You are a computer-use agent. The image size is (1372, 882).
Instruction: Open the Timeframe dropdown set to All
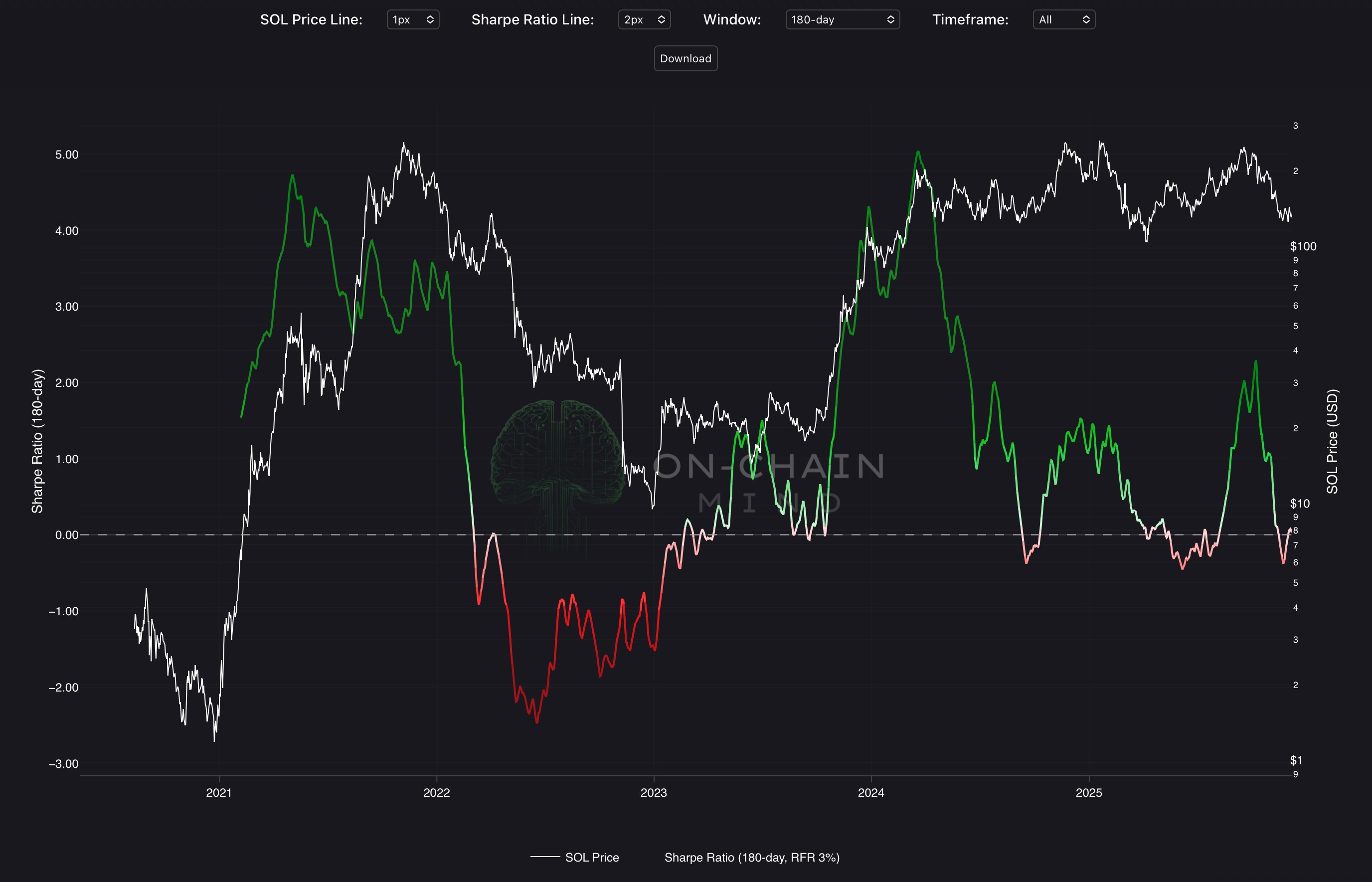(1063, 19)
